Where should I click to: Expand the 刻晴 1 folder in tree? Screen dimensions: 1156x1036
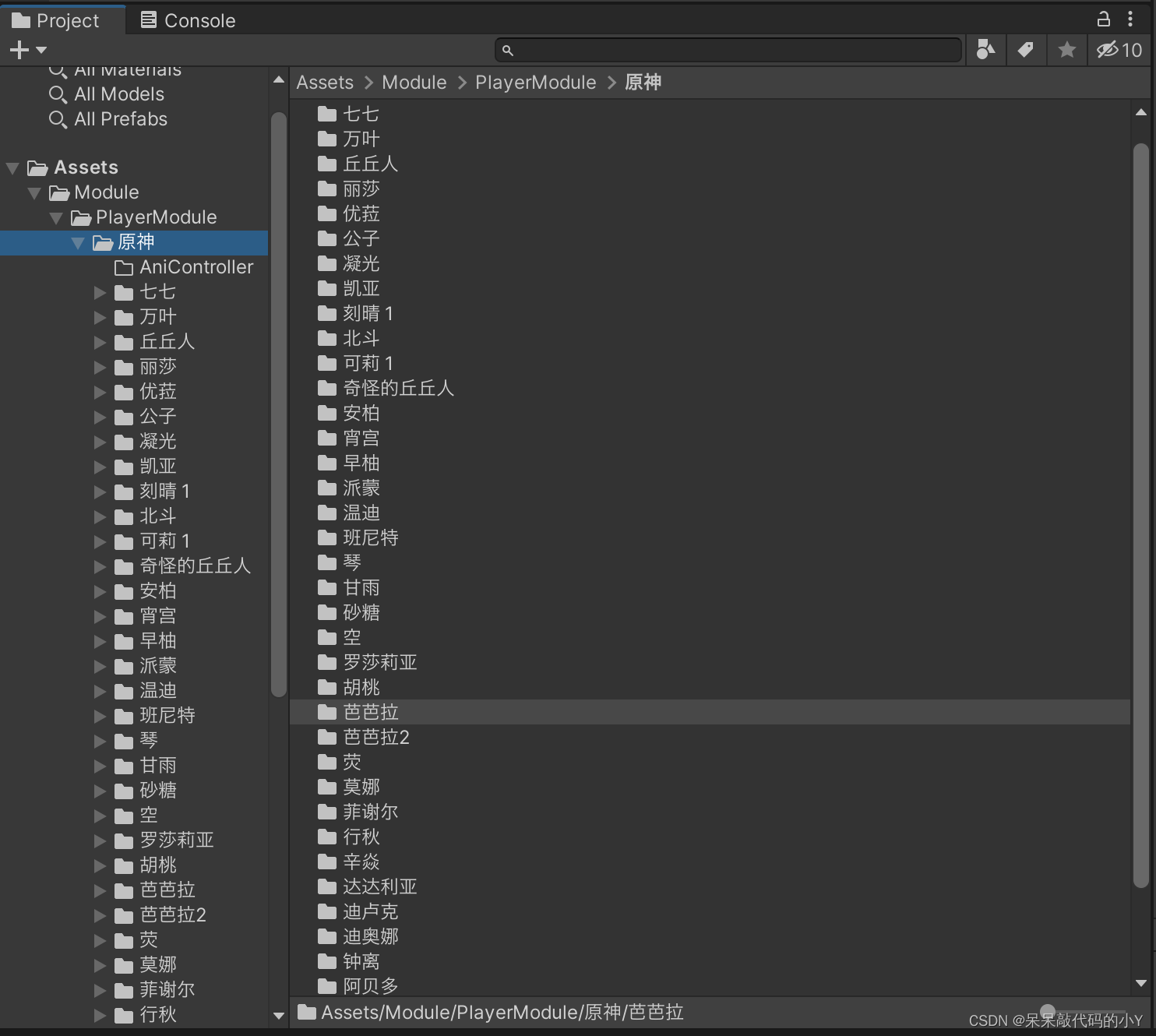coord(100,492)
